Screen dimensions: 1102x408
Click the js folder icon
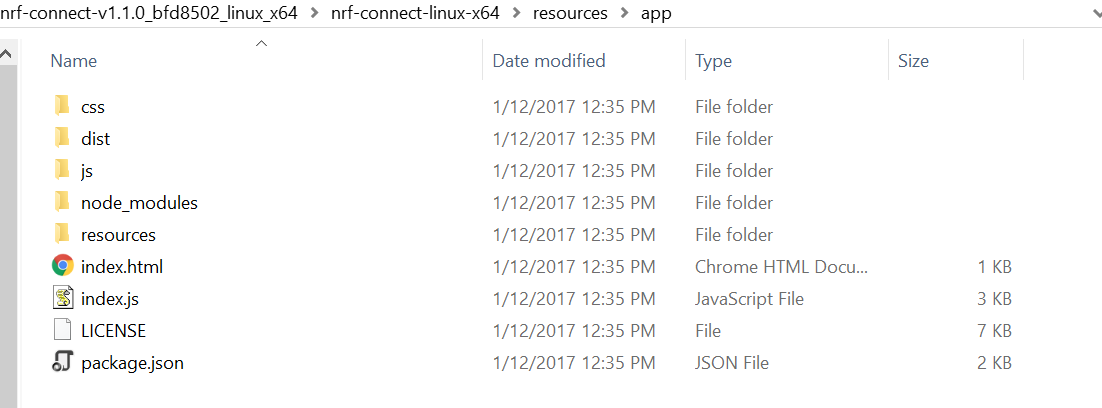[x=62, y=171]
